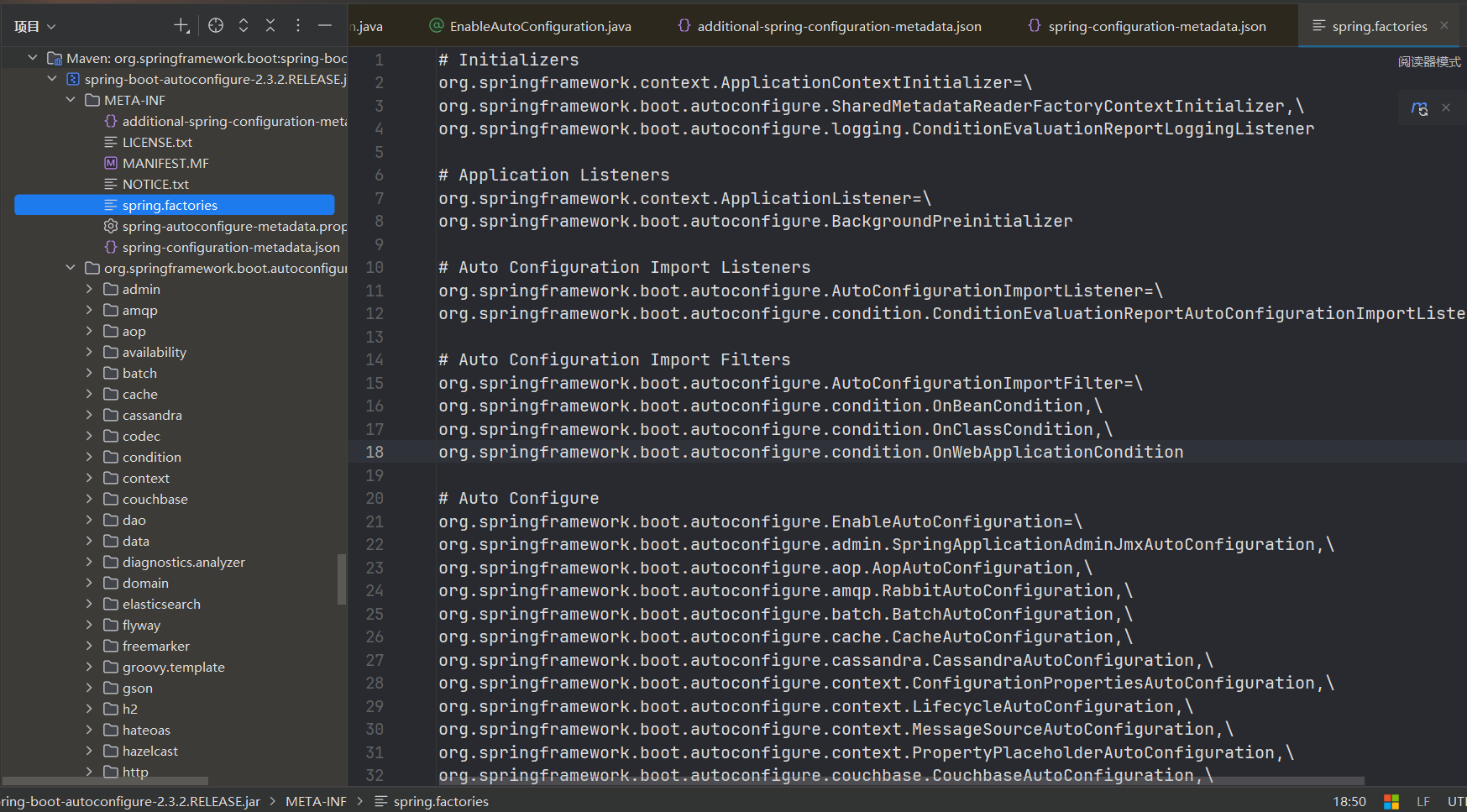The height and width of the screenshot is (812, 1467).
Task: Select the cassandra package folder
Action: coord(143,415)
